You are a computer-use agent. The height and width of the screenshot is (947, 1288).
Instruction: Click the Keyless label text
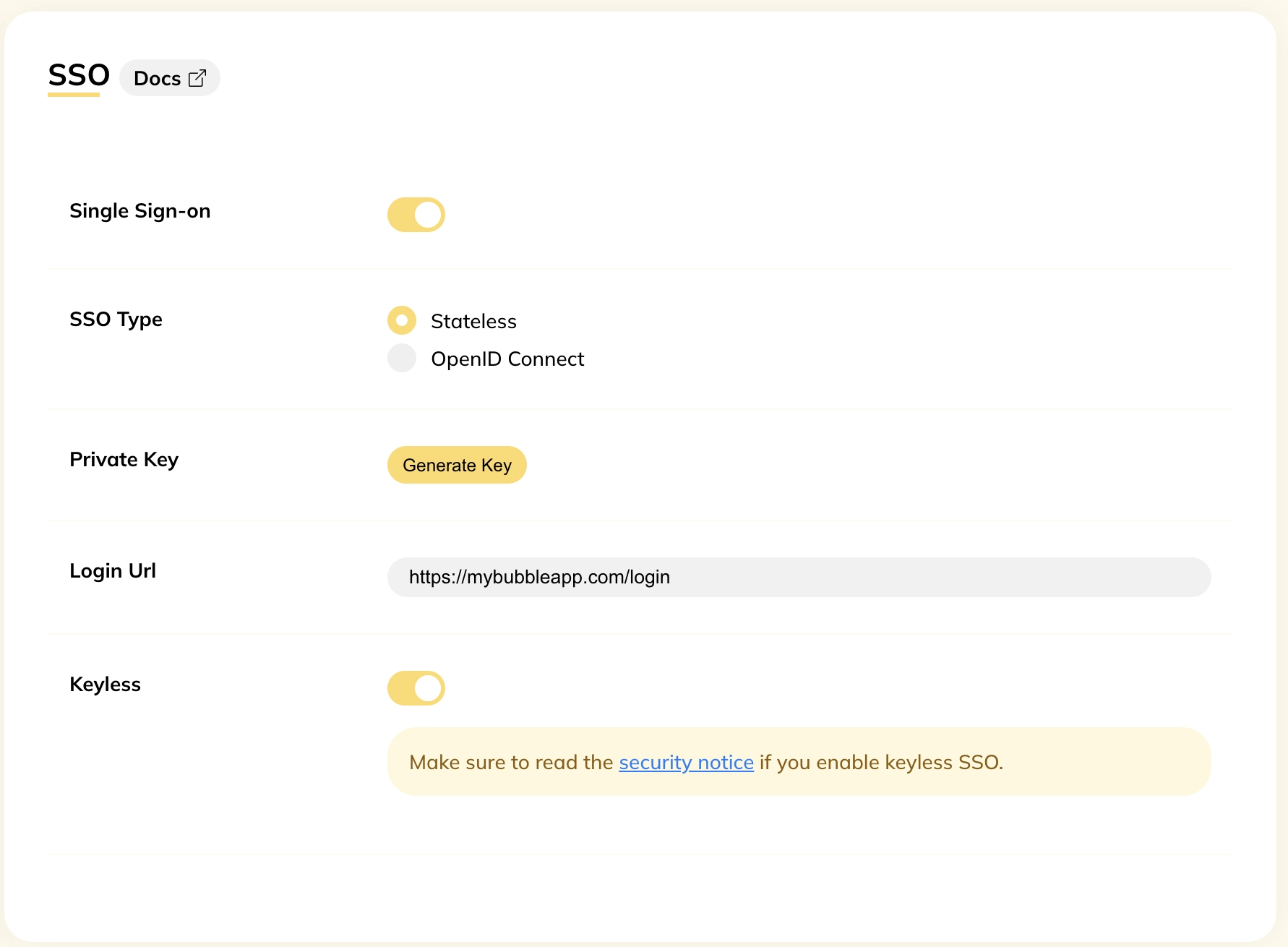click(x=105, y=685)
